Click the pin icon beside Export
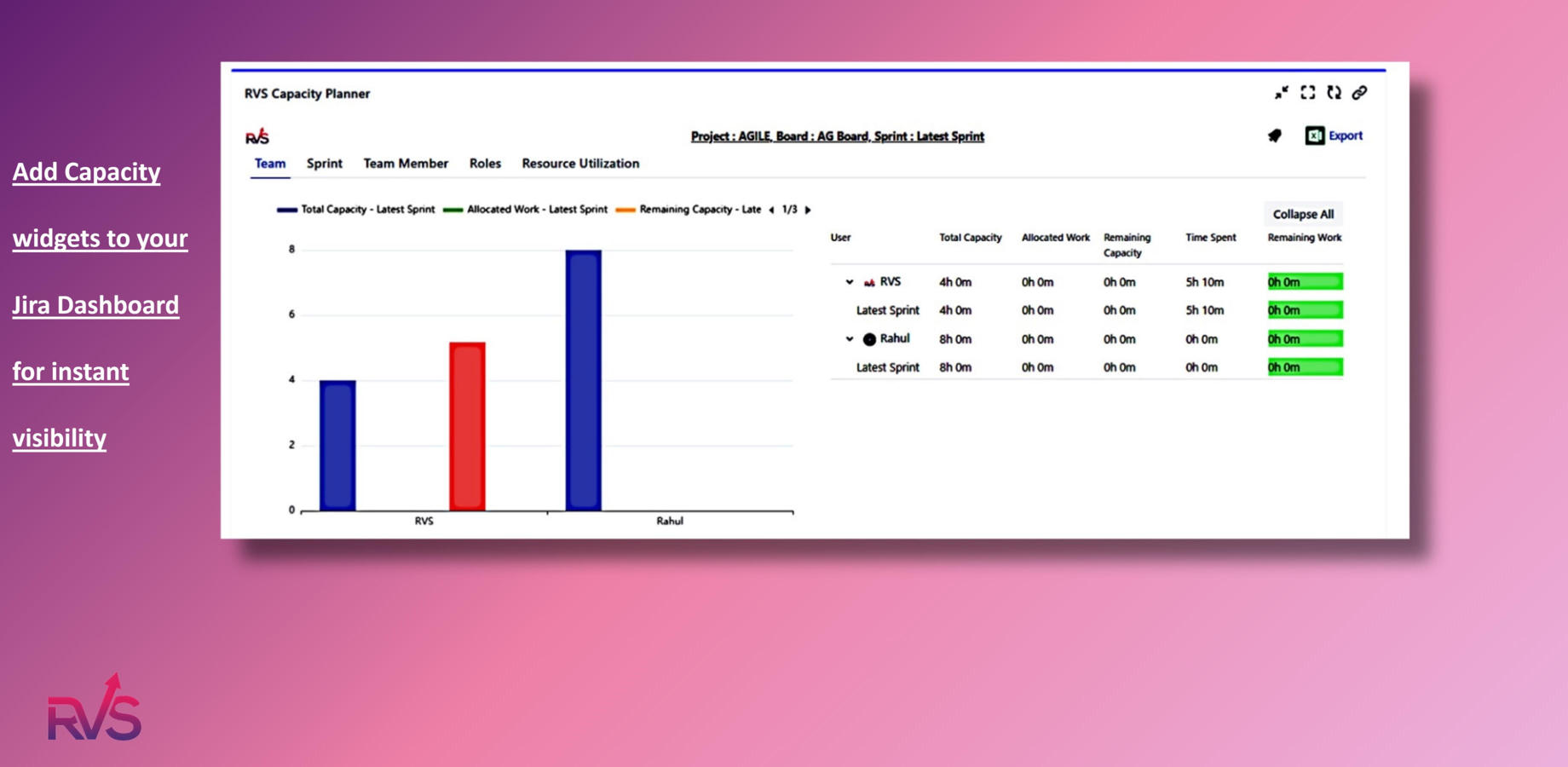This screenshot has width=1568, height=767. tap(1275, 136)
